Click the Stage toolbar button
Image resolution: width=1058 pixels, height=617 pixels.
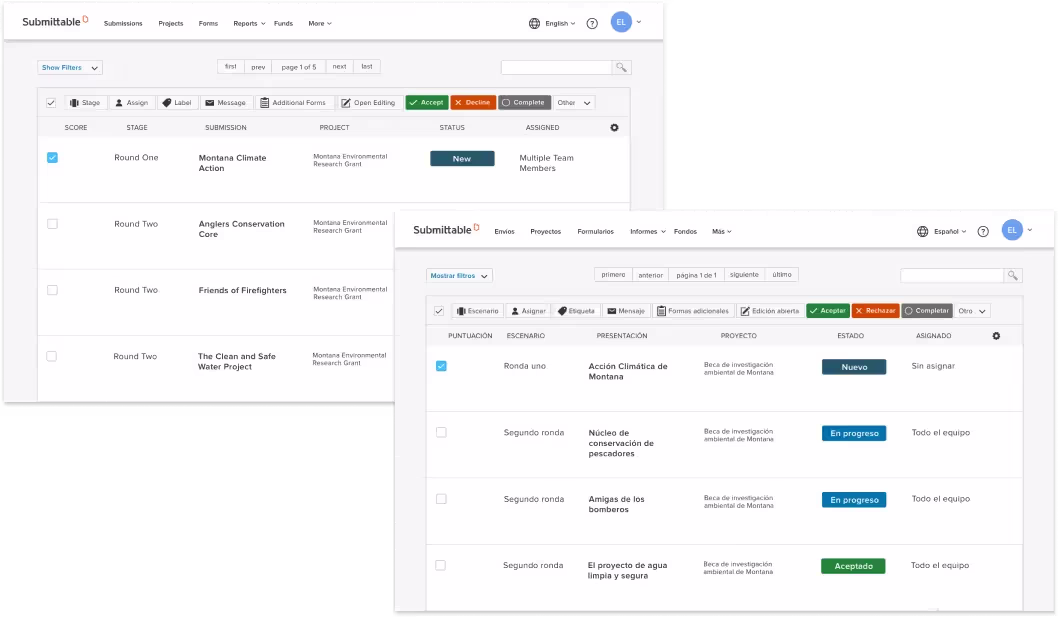tap(86, 103)
